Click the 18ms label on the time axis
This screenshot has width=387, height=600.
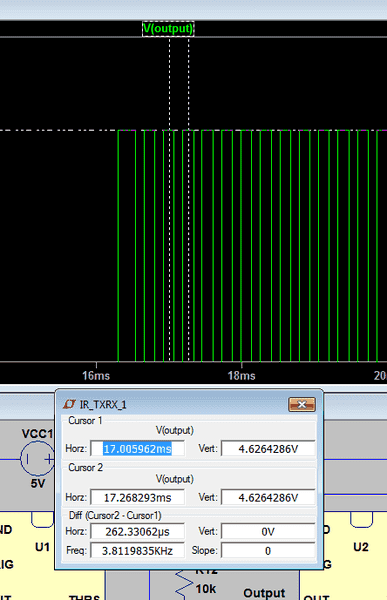[242, 375]
